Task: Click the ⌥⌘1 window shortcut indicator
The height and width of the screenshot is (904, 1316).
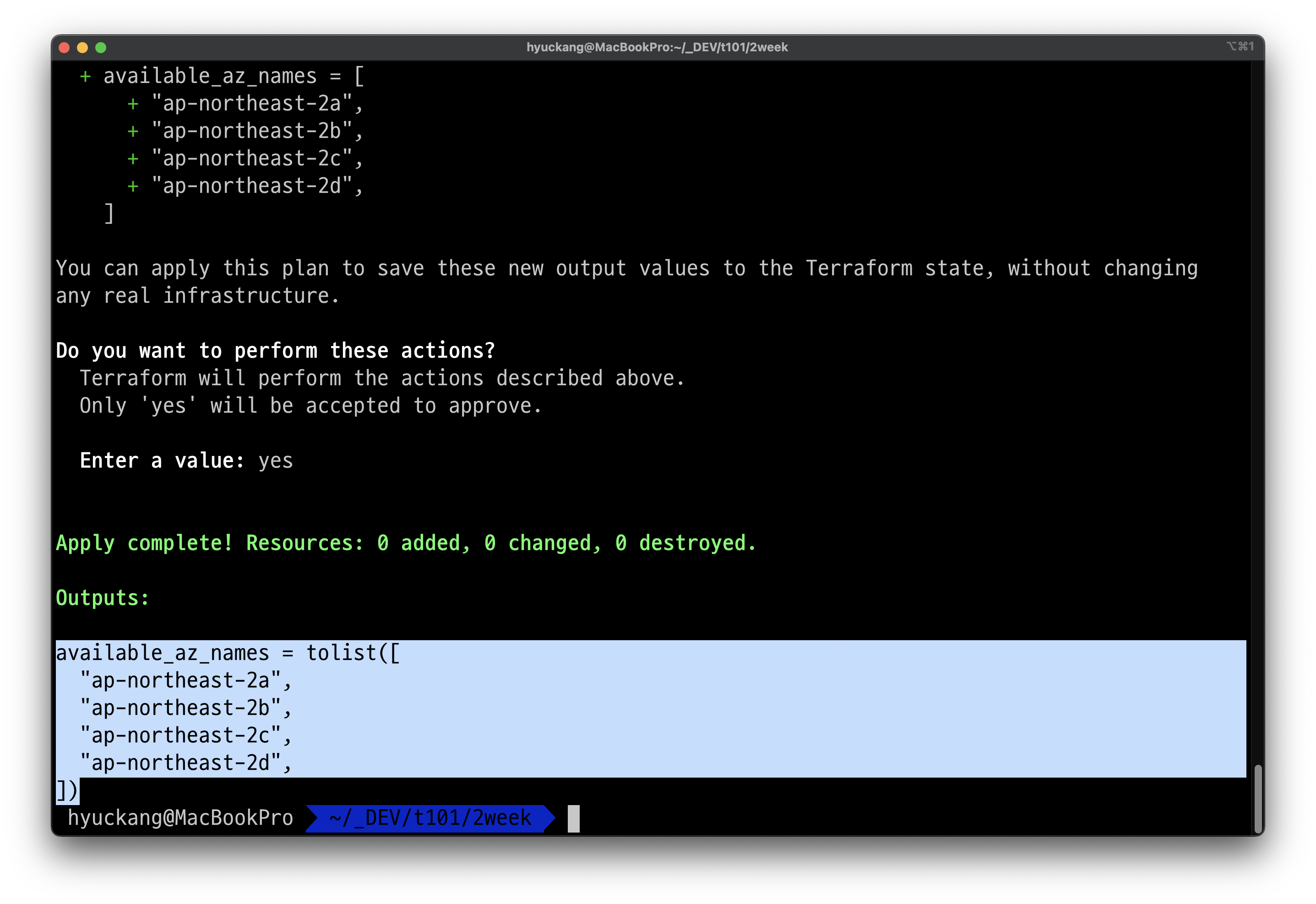Action: [1240, 46]
